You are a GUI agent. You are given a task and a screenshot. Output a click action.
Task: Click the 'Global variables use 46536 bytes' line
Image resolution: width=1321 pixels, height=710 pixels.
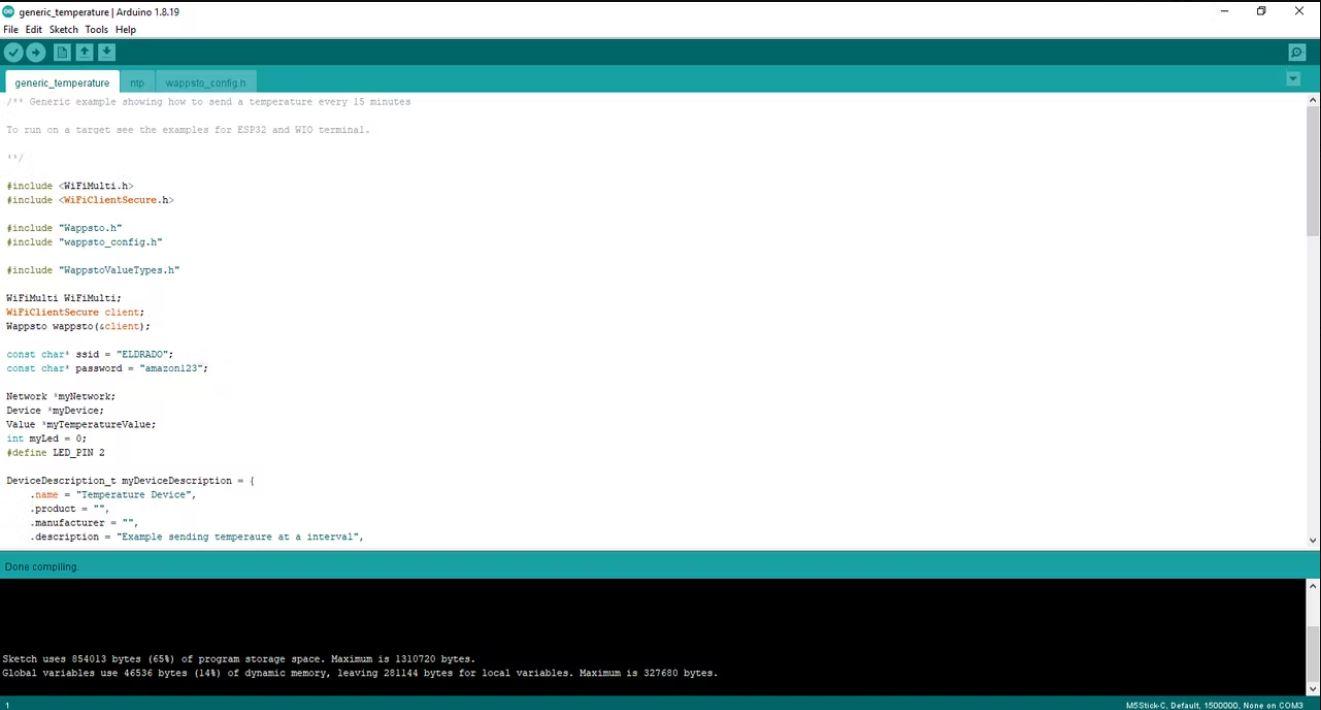coord(360,673)
